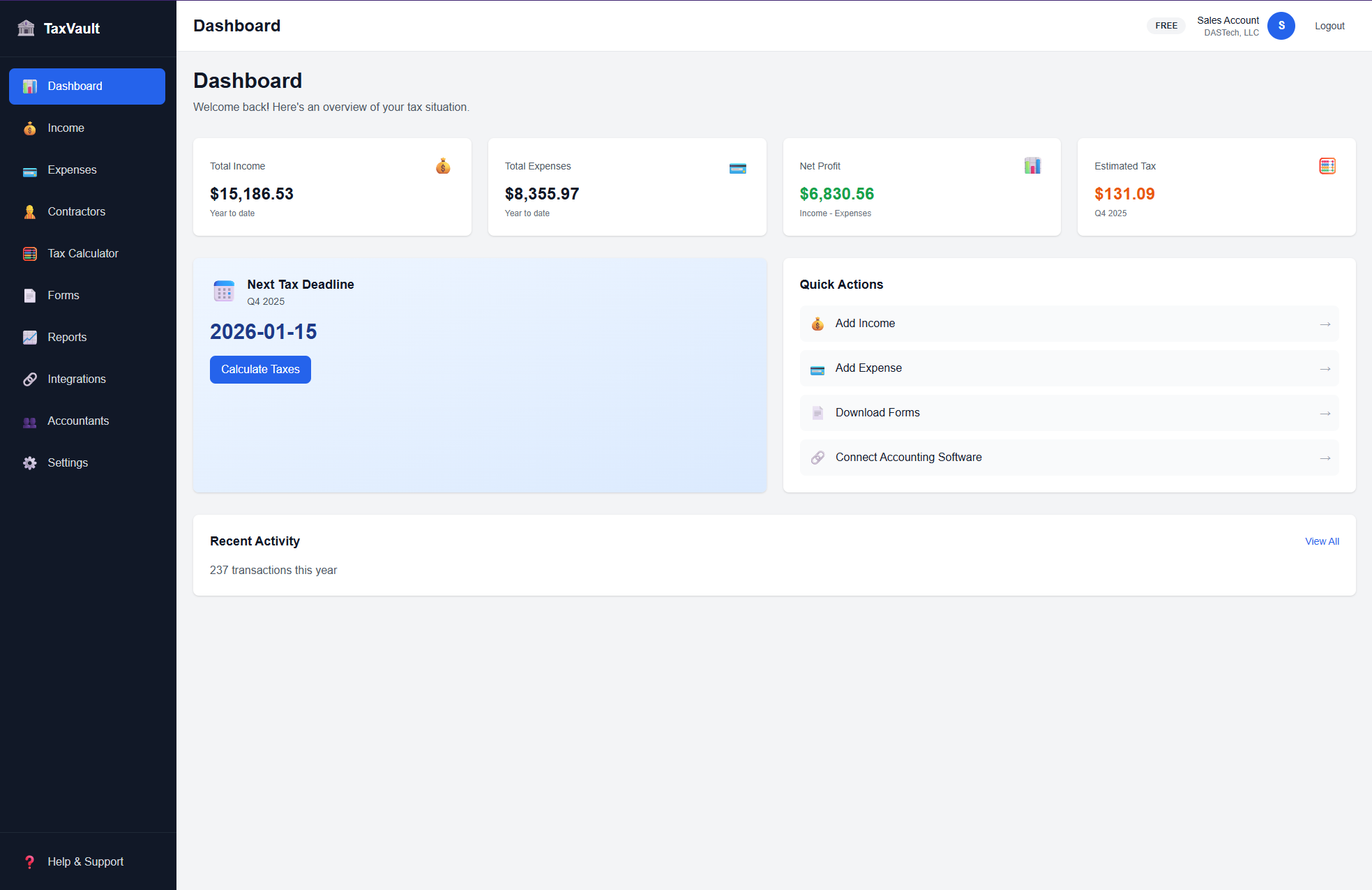Open Reports using the chart icon
Image resolution: width=1372 pixels, height=890 pixels.
tap(30, 337)
